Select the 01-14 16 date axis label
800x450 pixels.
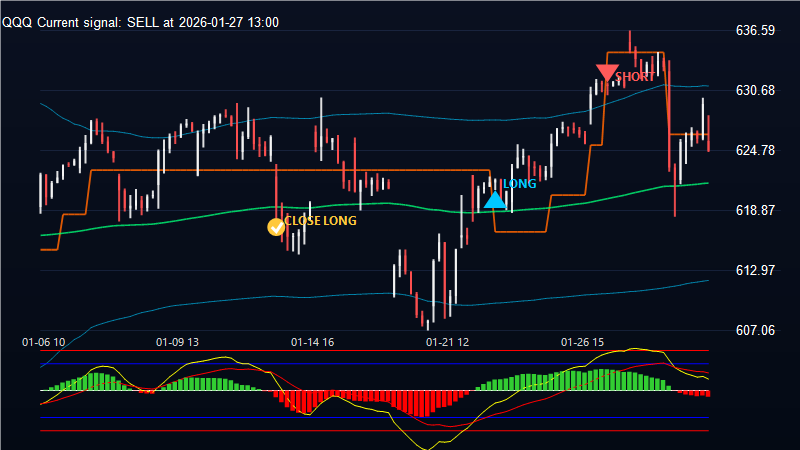click(312, 342)
